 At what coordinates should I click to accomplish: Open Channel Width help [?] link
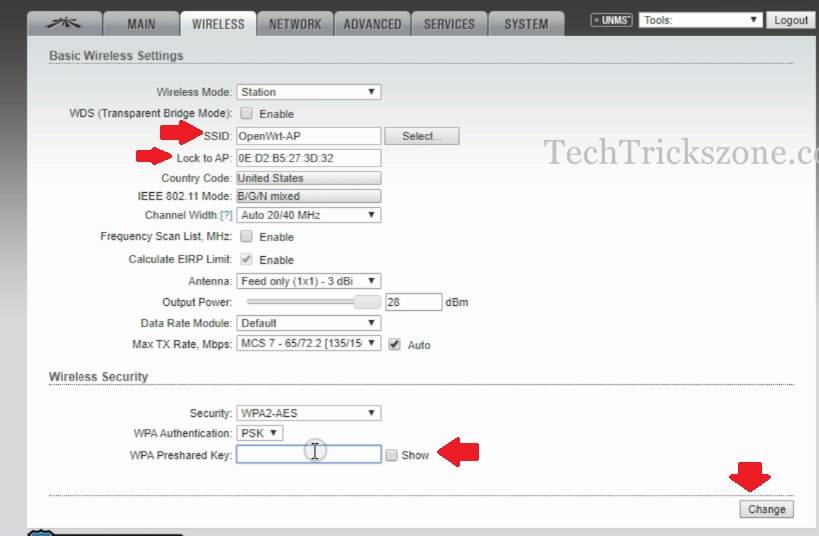tap(226, 215)
